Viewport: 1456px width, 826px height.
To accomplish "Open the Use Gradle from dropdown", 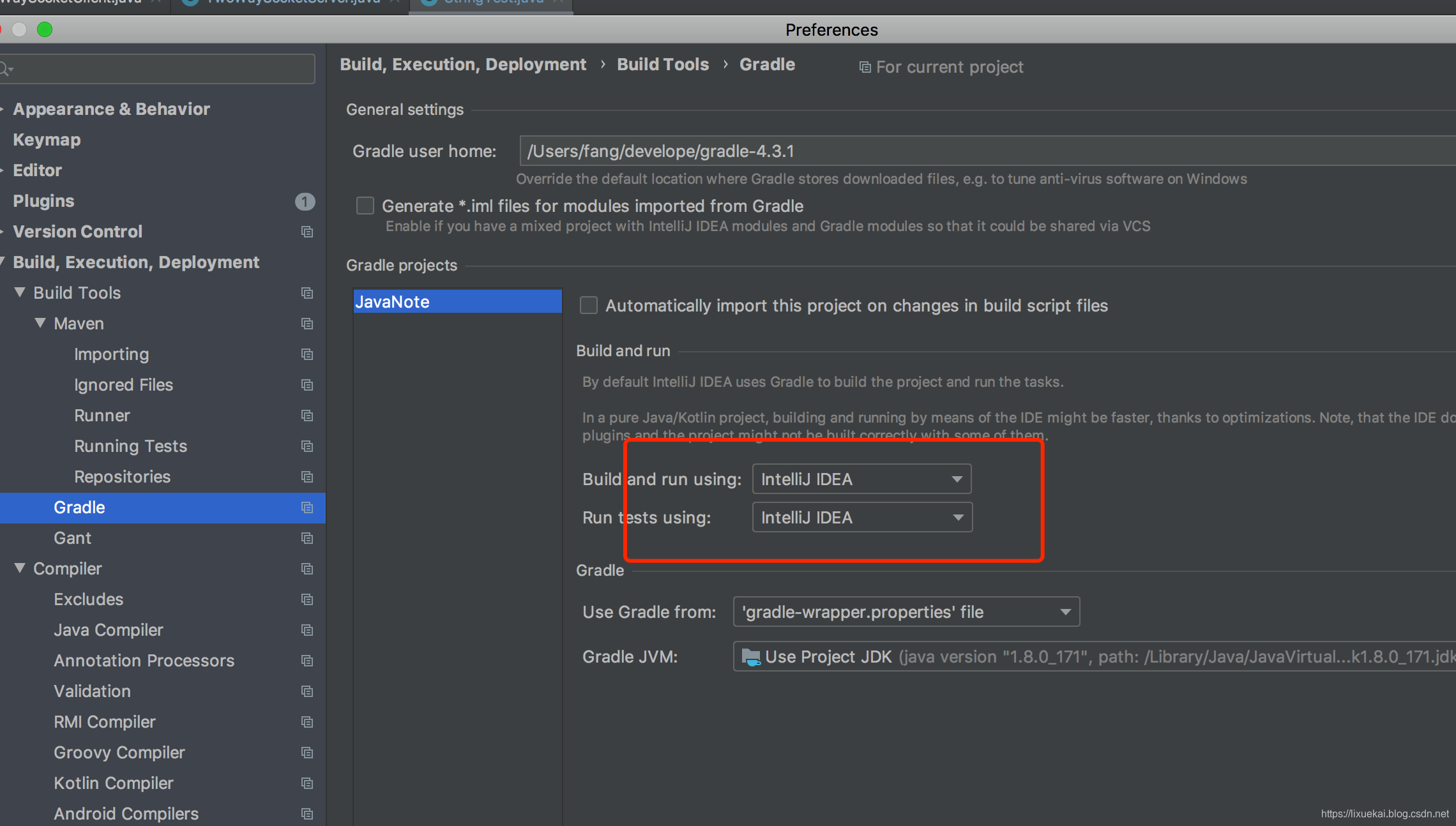I will (x=906, y=612).
